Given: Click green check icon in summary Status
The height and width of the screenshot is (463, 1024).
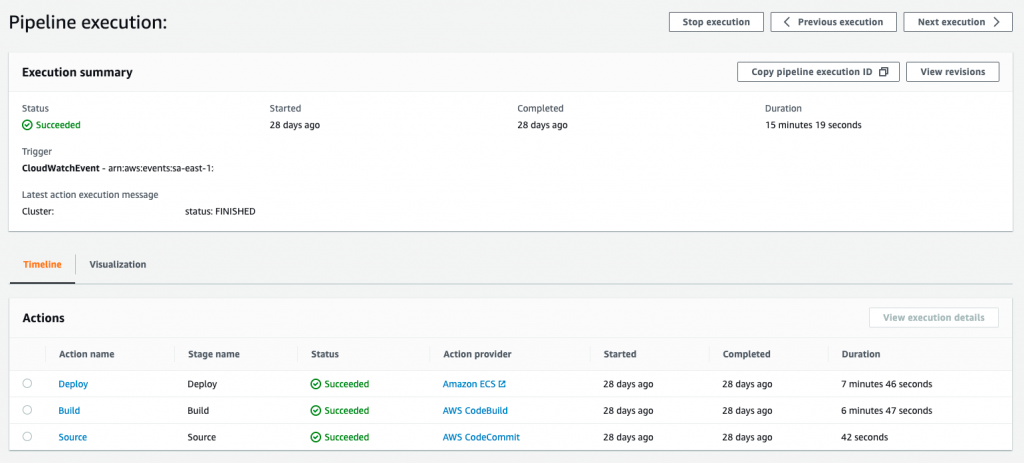Looking at the screenshot, I should tap(27, 125).
